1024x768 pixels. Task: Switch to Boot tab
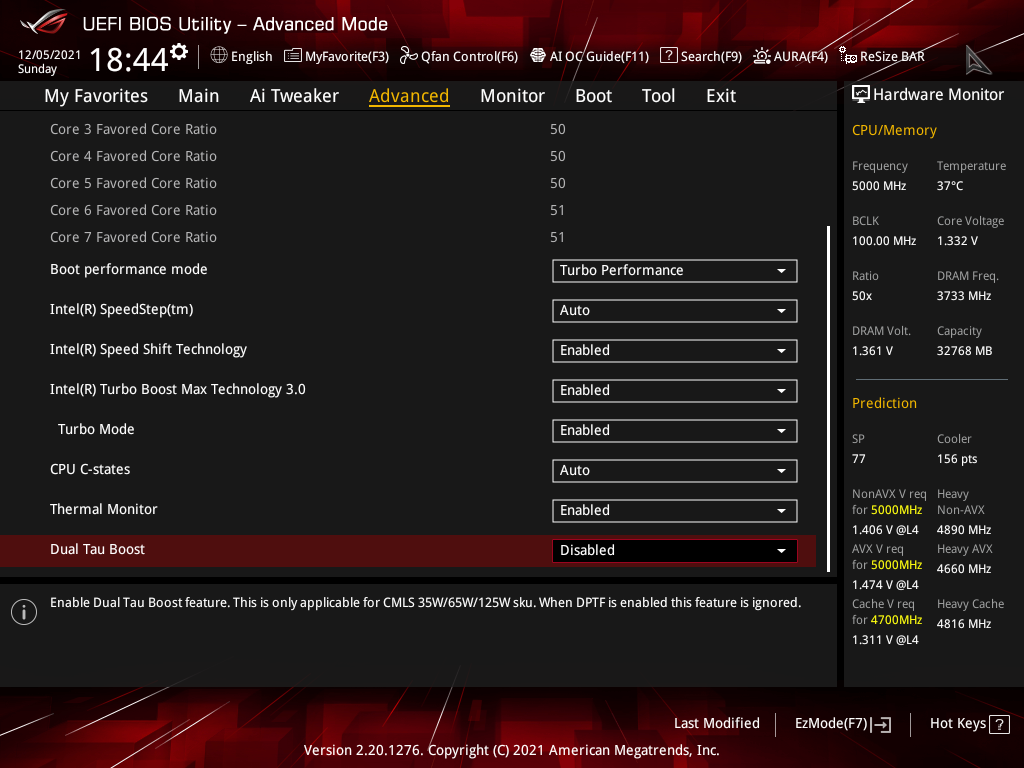click(x=593, y=96)
